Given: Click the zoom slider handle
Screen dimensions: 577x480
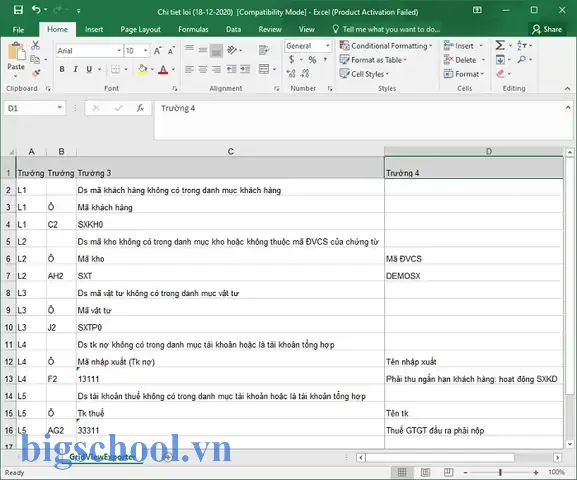Looking at the screenshot, I should (x=500, y=472).
